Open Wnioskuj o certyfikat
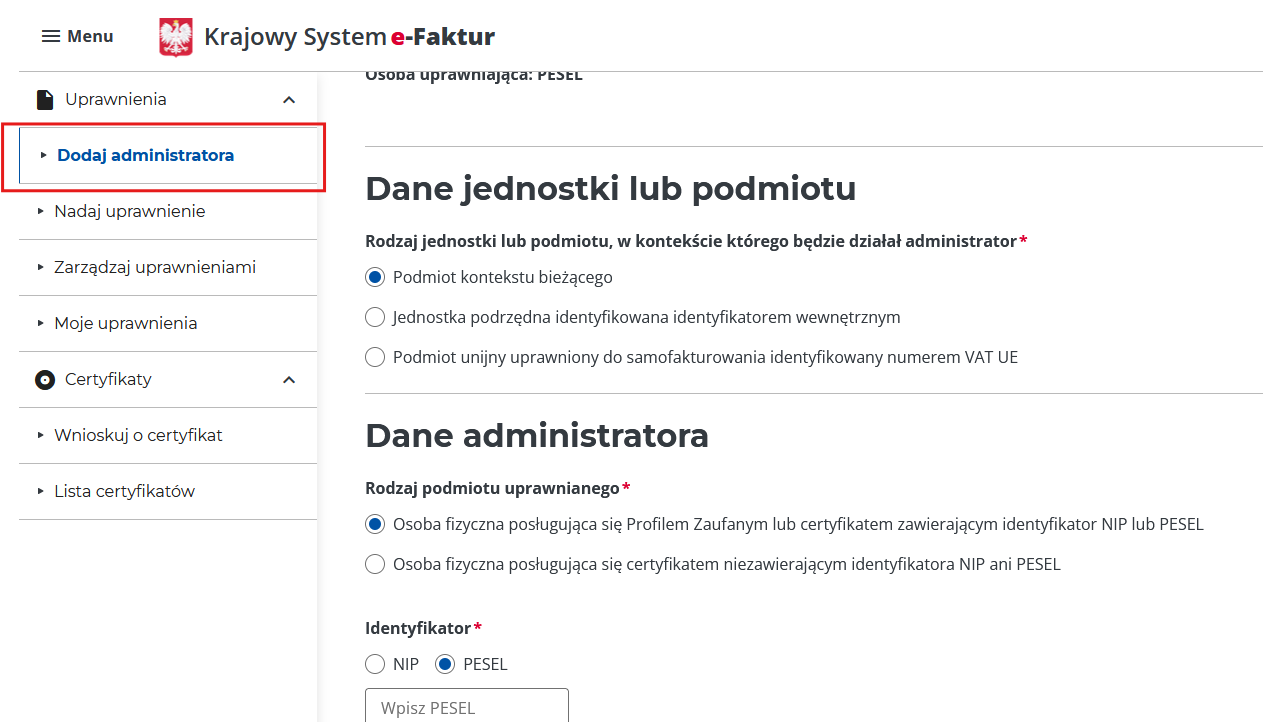 [138, 435]
